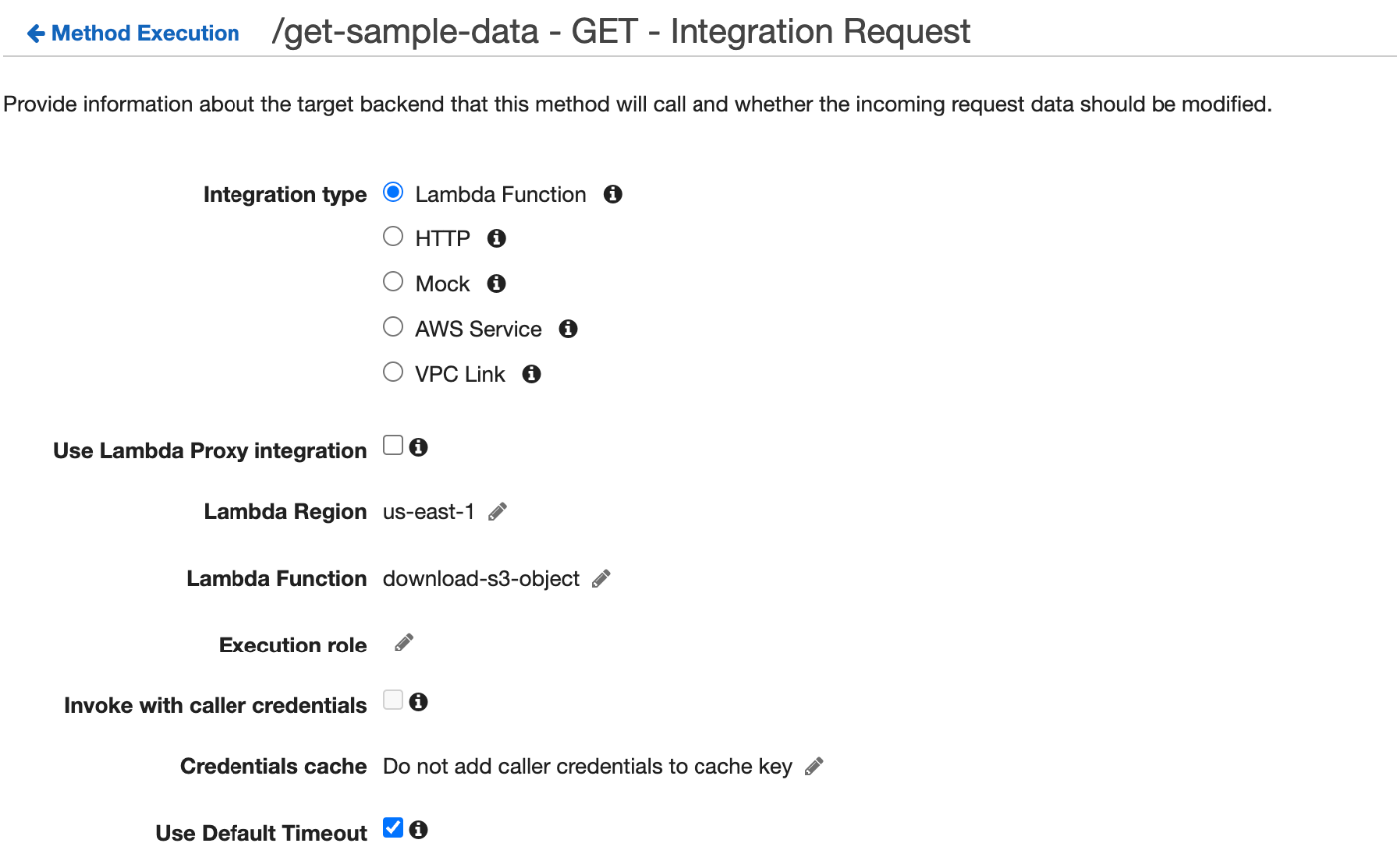
Task: Click the VPC Link info icon
Action: pos(532,374)
